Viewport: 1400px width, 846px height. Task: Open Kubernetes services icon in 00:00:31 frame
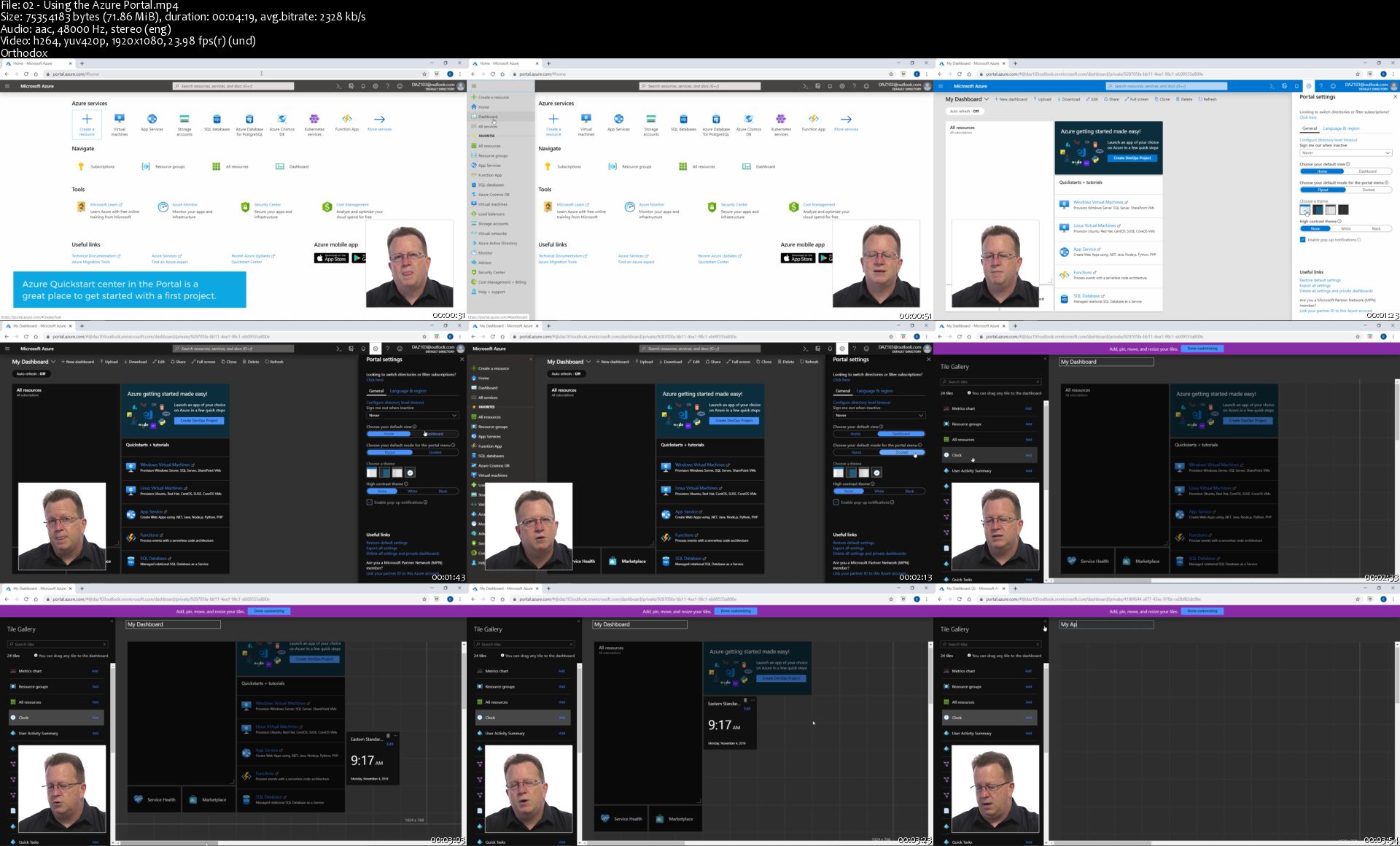pyautogui.click(x=314, y=119)
